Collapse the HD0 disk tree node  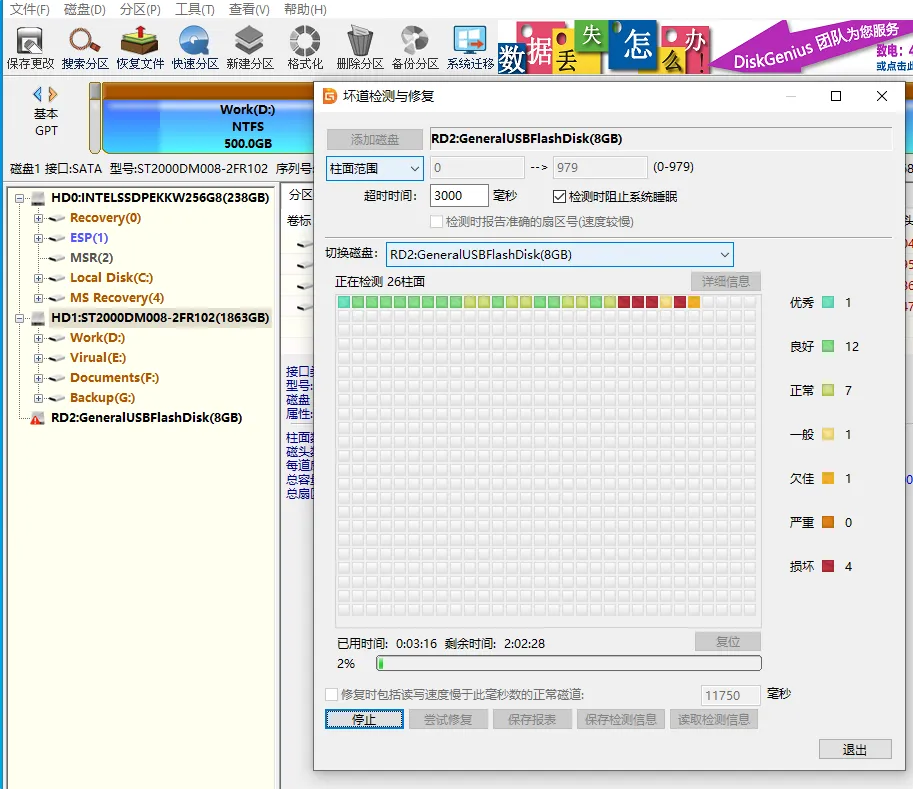(20, 199)
